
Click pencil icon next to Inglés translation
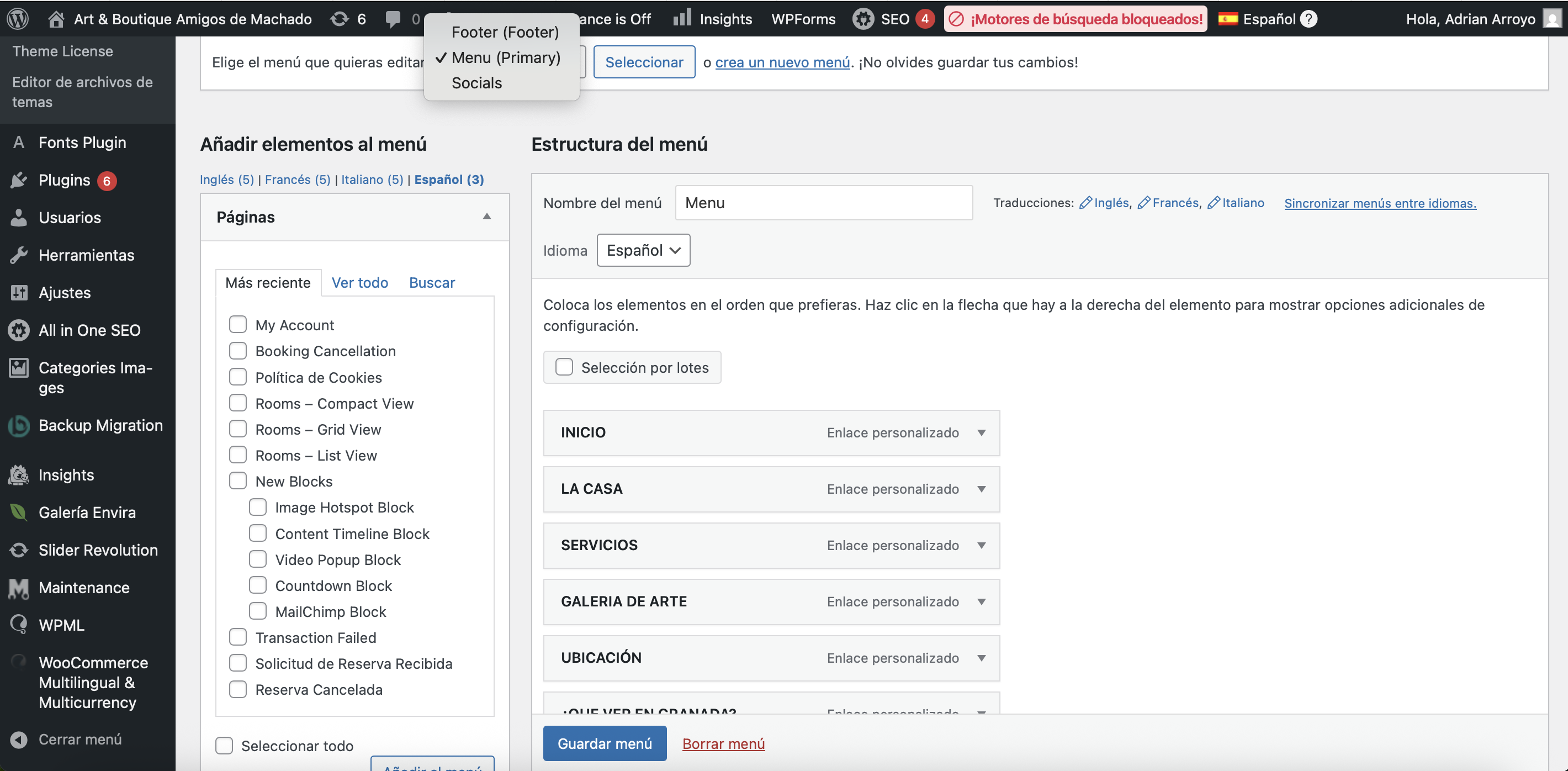click(x=1085, y=203)
